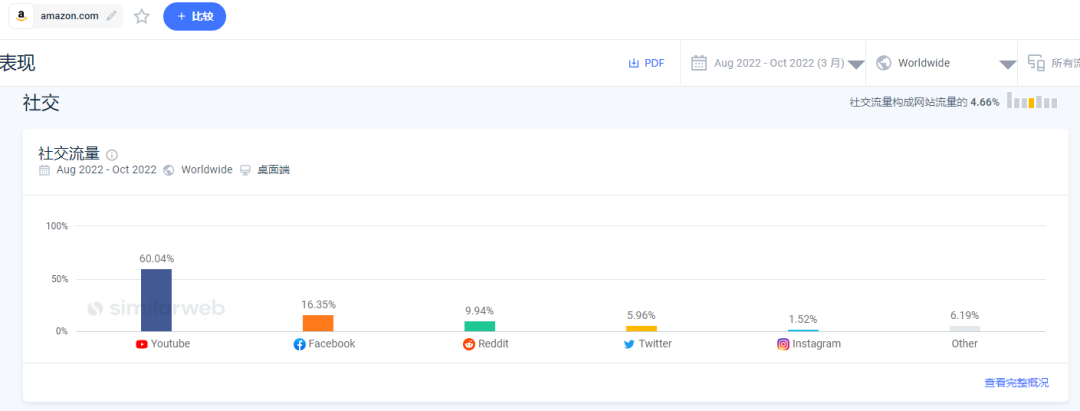Click the edit pencil next to amazon.com
Image resolution: width=1080 pixels, height=411 pixels.
[111, 17]
